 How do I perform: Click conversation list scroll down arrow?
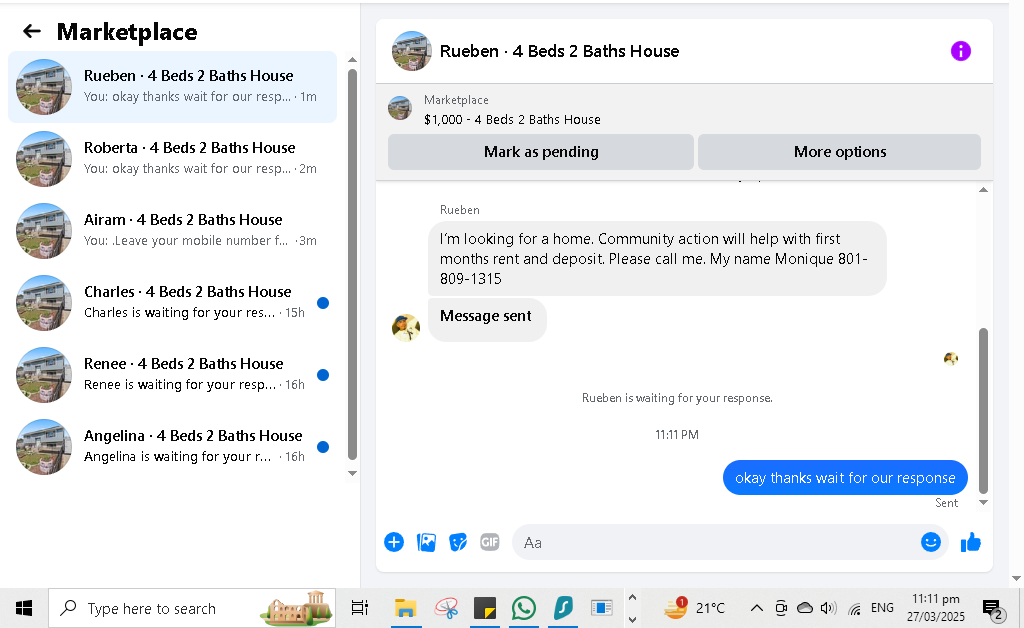coord(352,473)
